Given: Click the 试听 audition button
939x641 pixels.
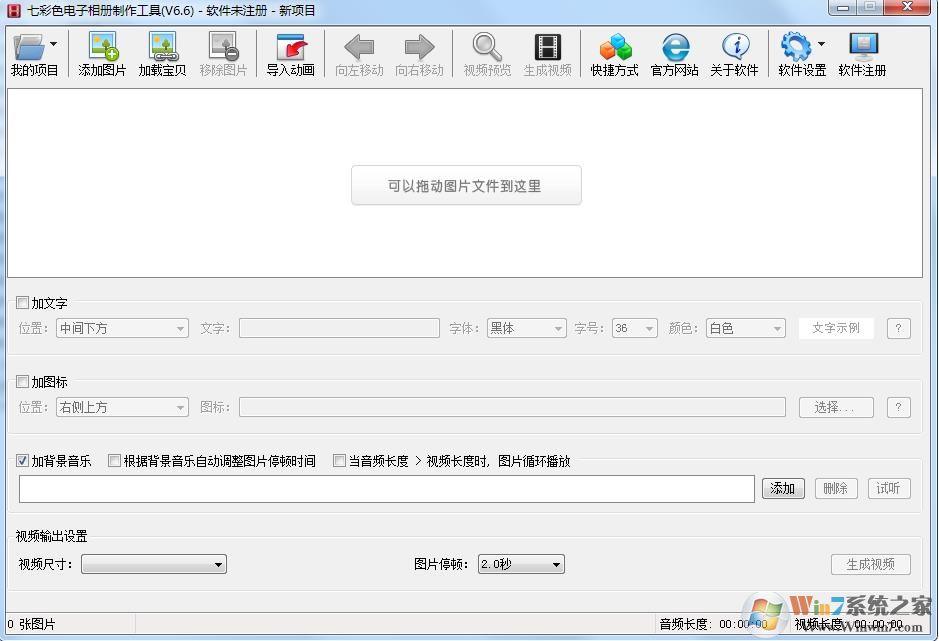Looking at the screenshot, I should tap(888, 488).
